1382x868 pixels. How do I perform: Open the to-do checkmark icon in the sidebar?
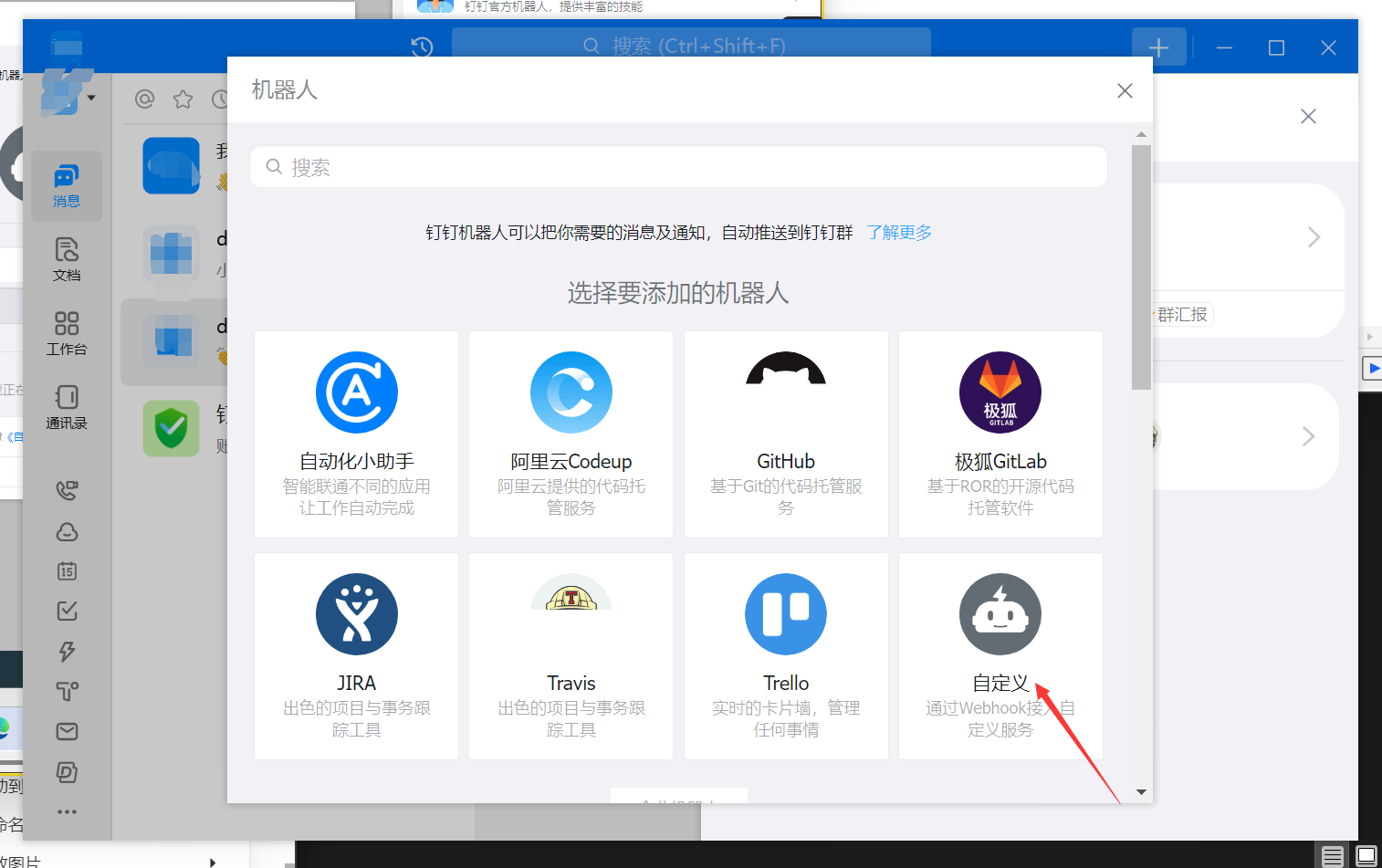coord(67,611)
